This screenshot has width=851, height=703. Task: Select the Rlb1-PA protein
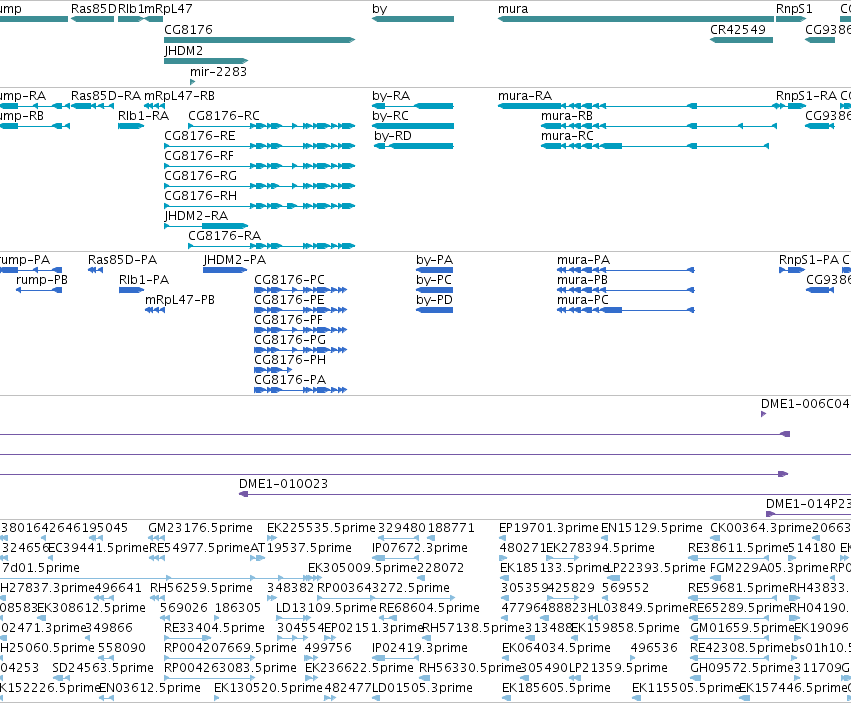point(131,290)
